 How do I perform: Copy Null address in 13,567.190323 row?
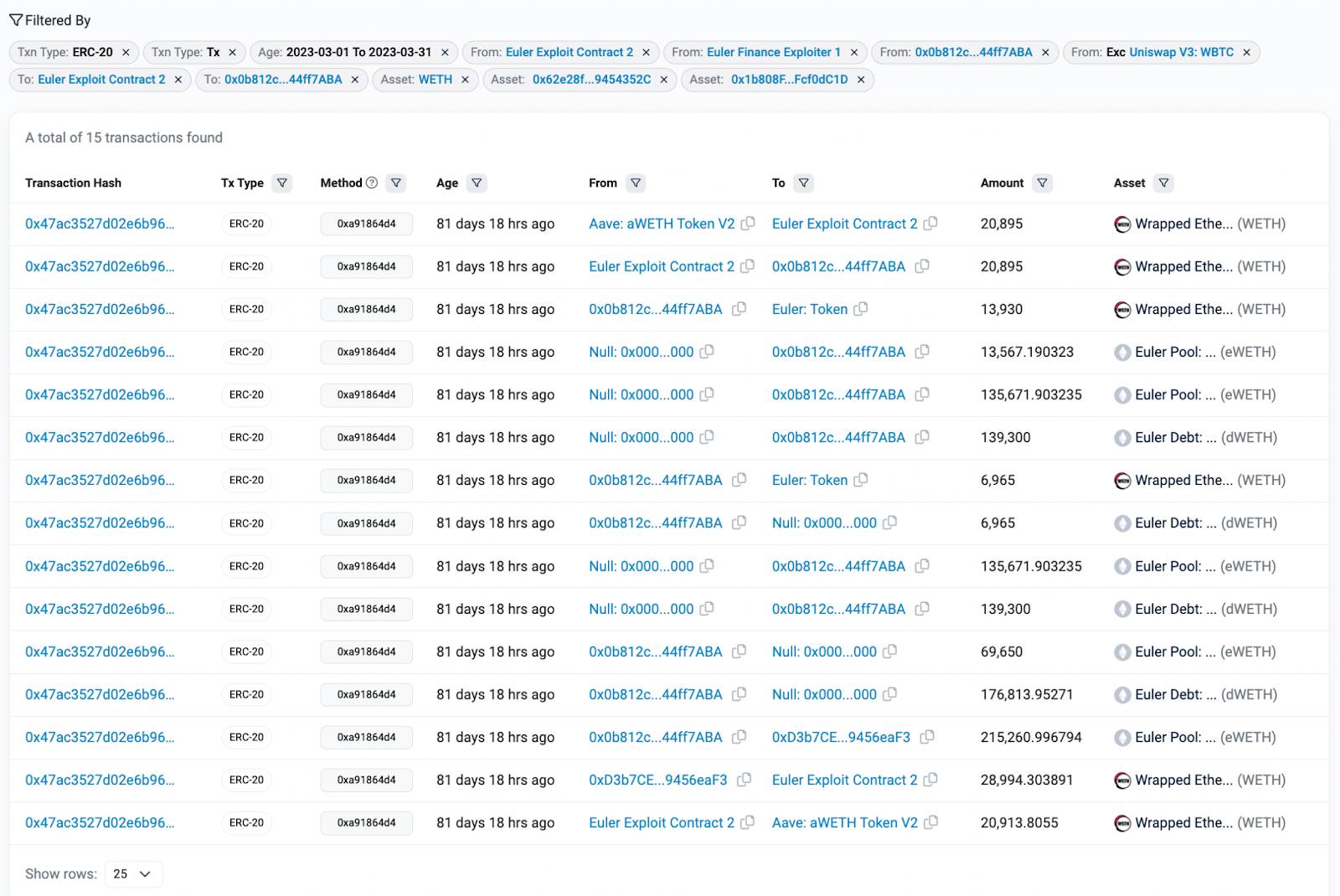click(x=707, y=352)
